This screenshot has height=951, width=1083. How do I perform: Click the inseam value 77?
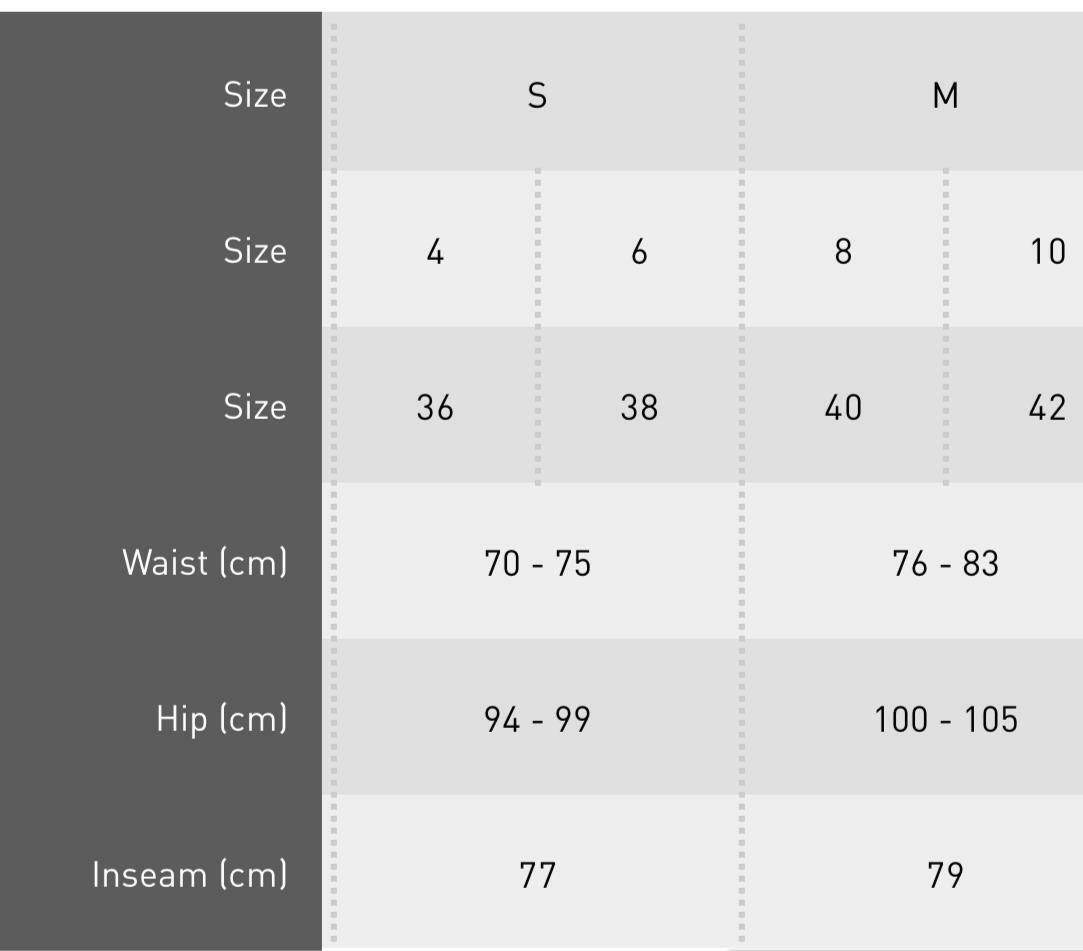click(537, 876)
